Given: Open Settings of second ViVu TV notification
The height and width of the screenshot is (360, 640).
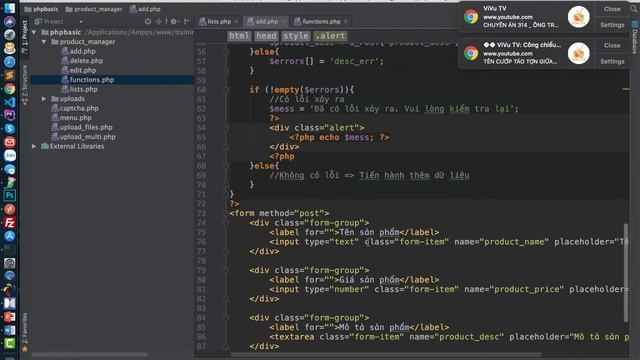Looking at the screenshot, I should point(612,61).
